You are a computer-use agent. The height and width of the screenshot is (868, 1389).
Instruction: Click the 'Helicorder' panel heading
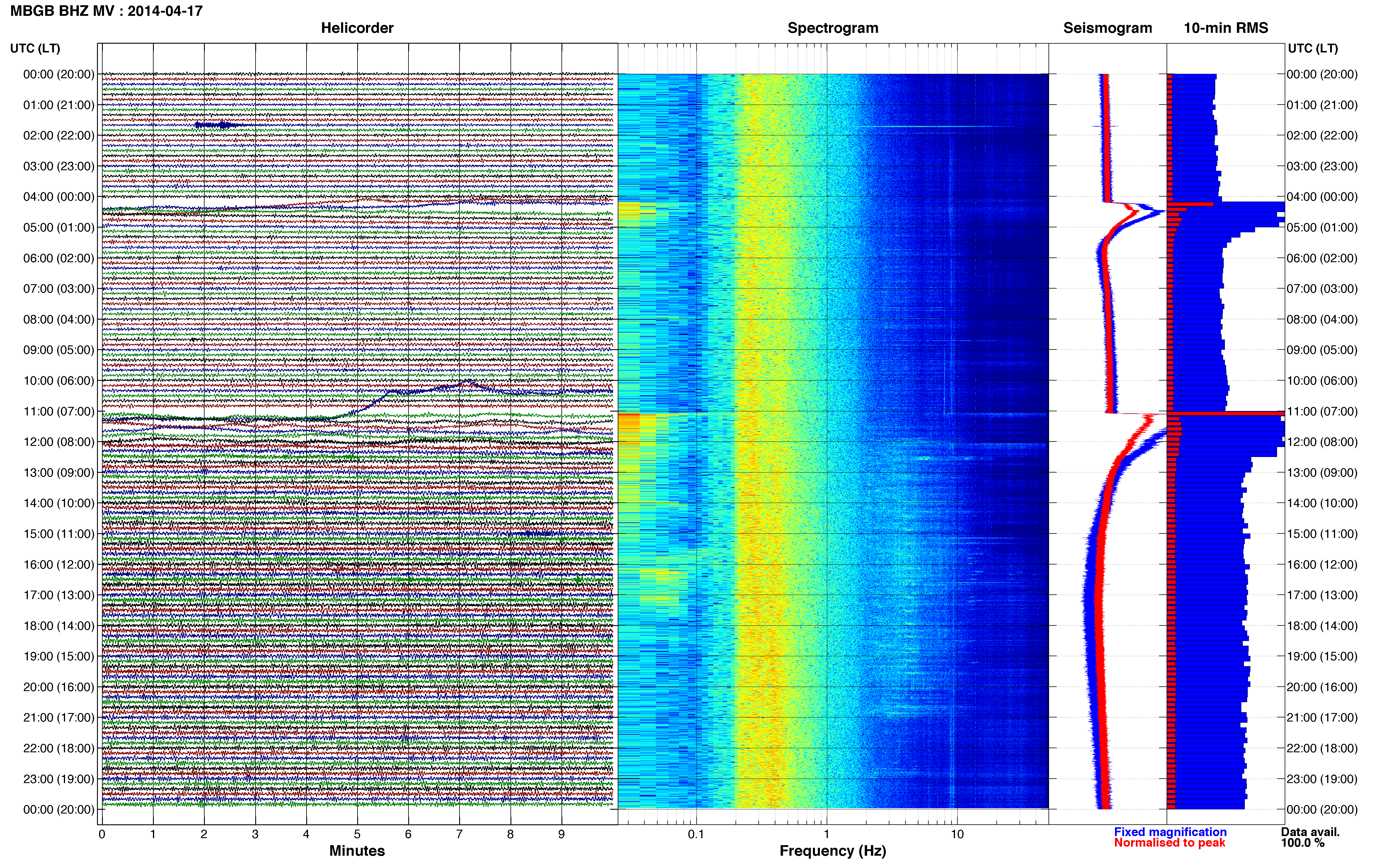[x=357, y=28]
